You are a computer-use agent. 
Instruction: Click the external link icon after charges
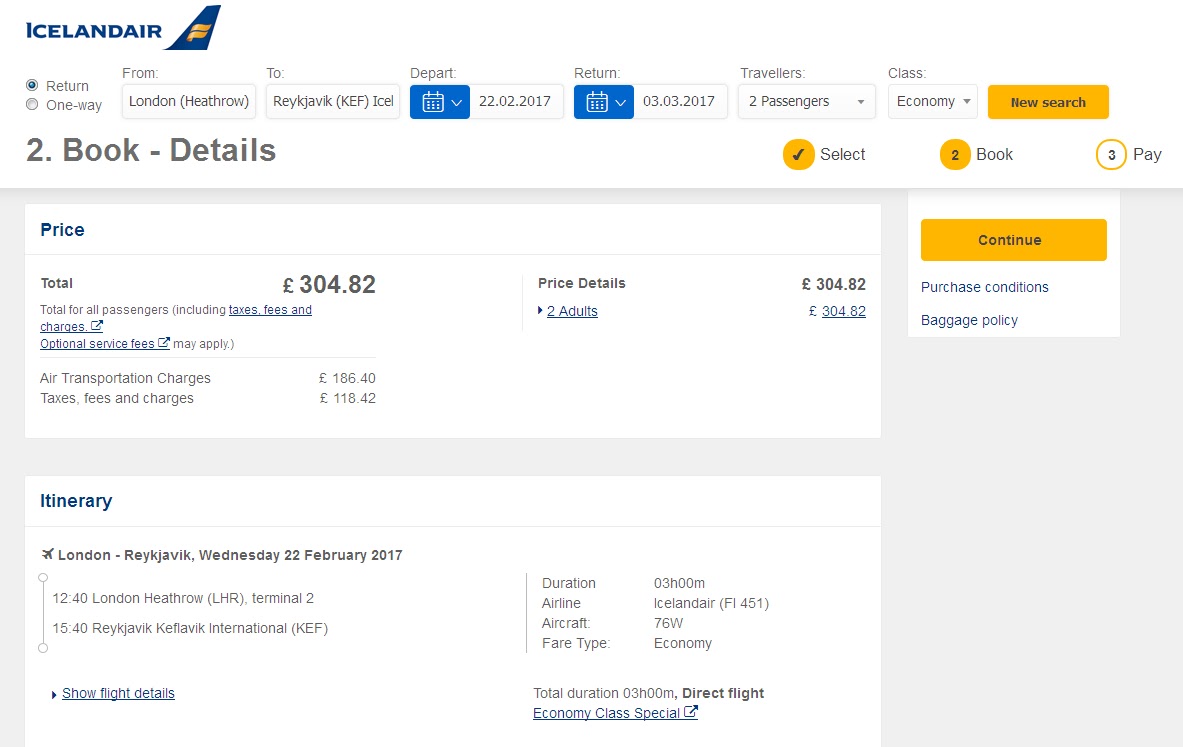[97, 326]
